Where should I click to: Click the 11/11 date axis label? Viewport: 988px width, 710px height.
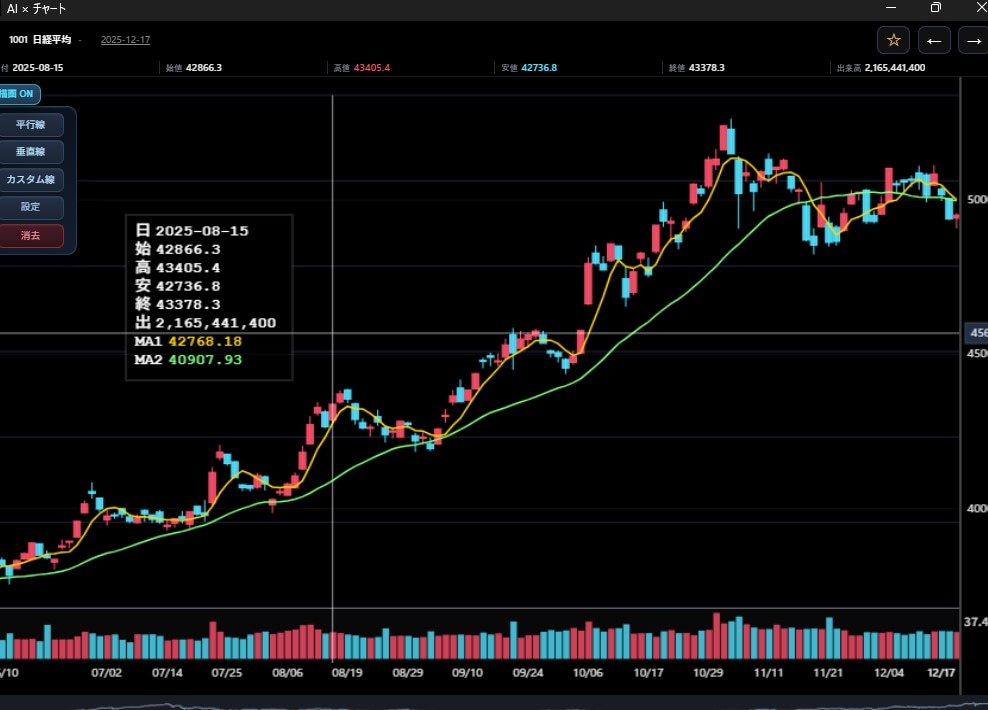tap(769, 673)
